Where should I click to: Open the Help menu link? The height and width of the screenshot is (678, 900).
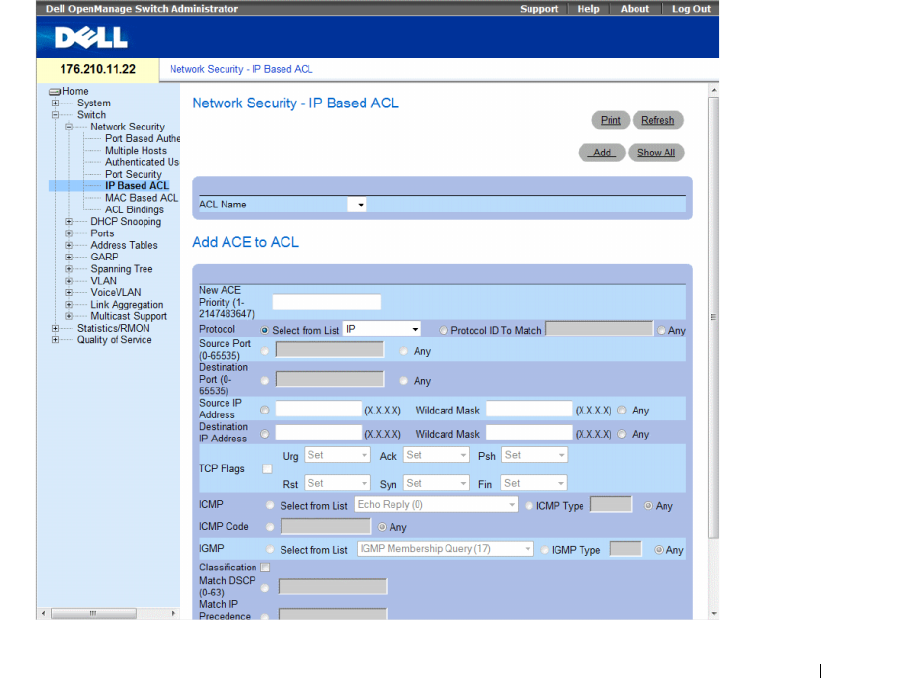tap(588, 9)
